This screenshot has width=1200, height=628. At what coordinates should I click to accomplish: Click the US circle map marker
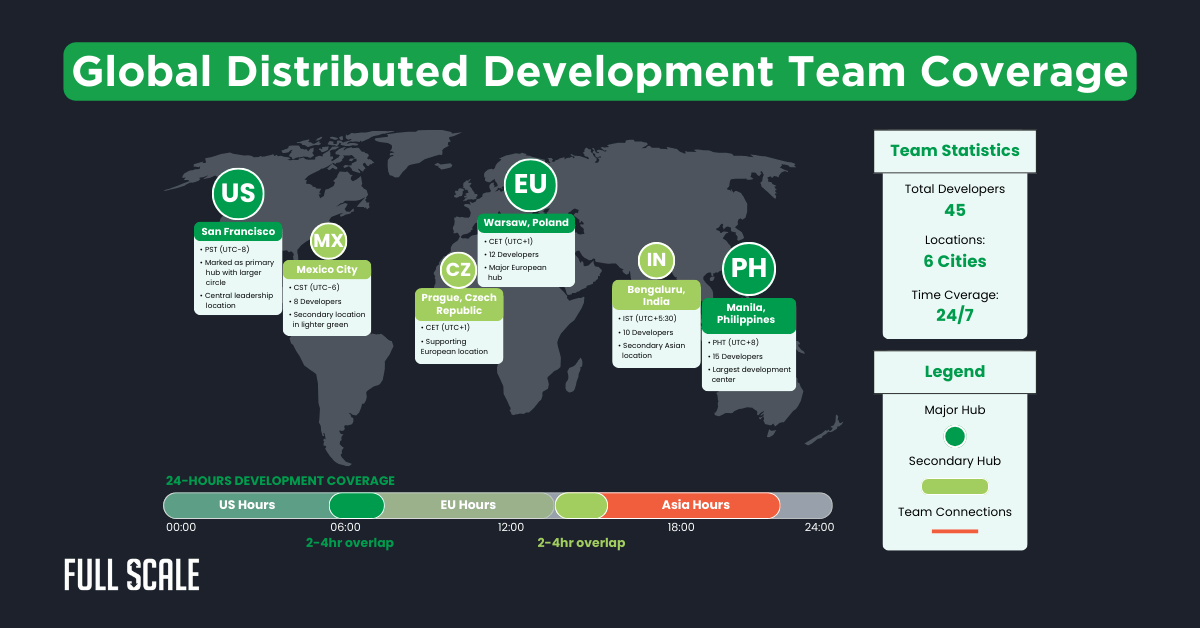[x=238, y=194]
